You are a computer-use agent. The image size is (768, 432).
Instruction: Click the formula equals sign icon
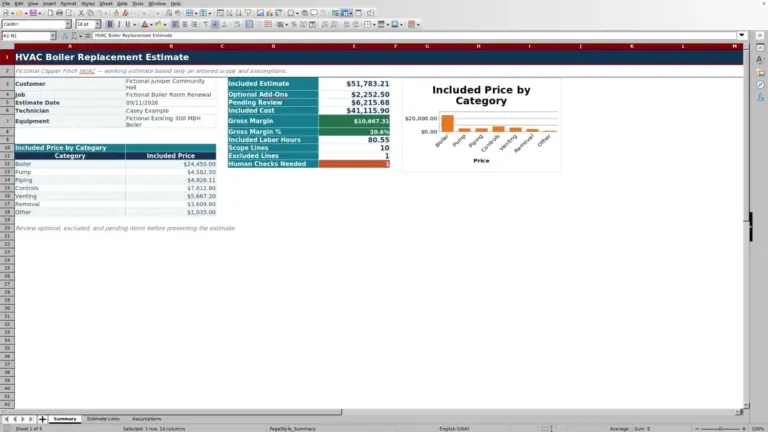[88, 35]
